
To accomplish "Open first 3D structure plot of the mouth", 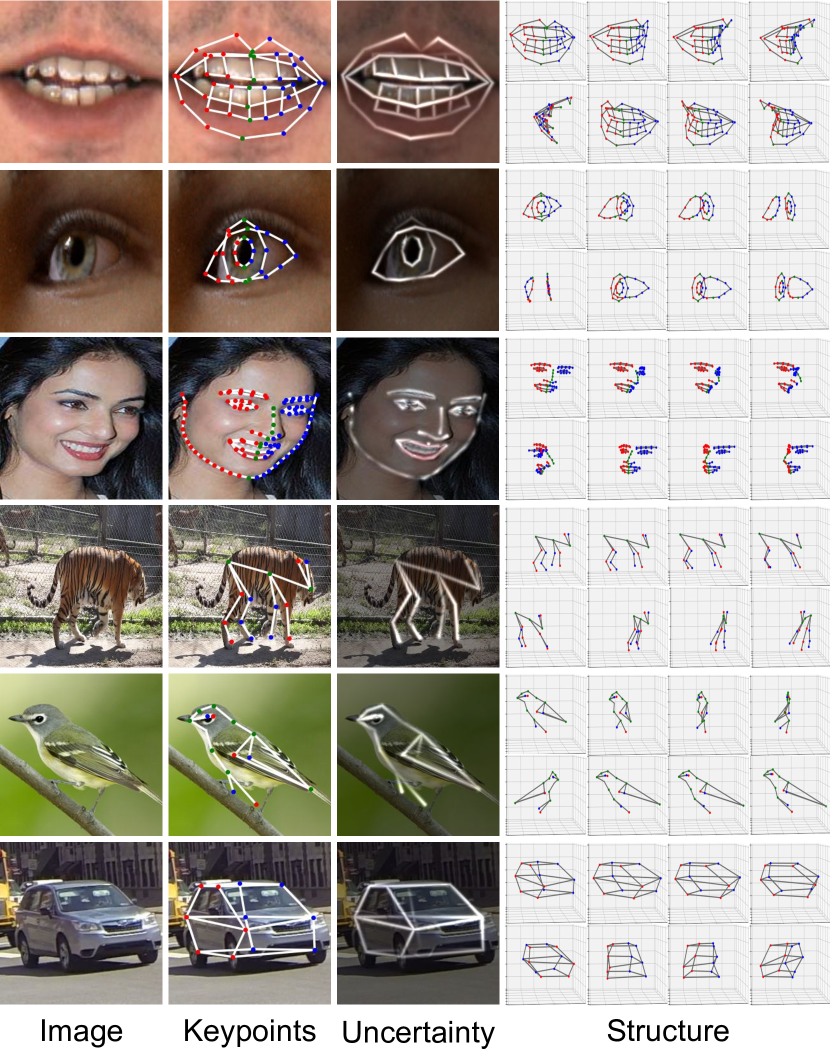I will 546,41.
